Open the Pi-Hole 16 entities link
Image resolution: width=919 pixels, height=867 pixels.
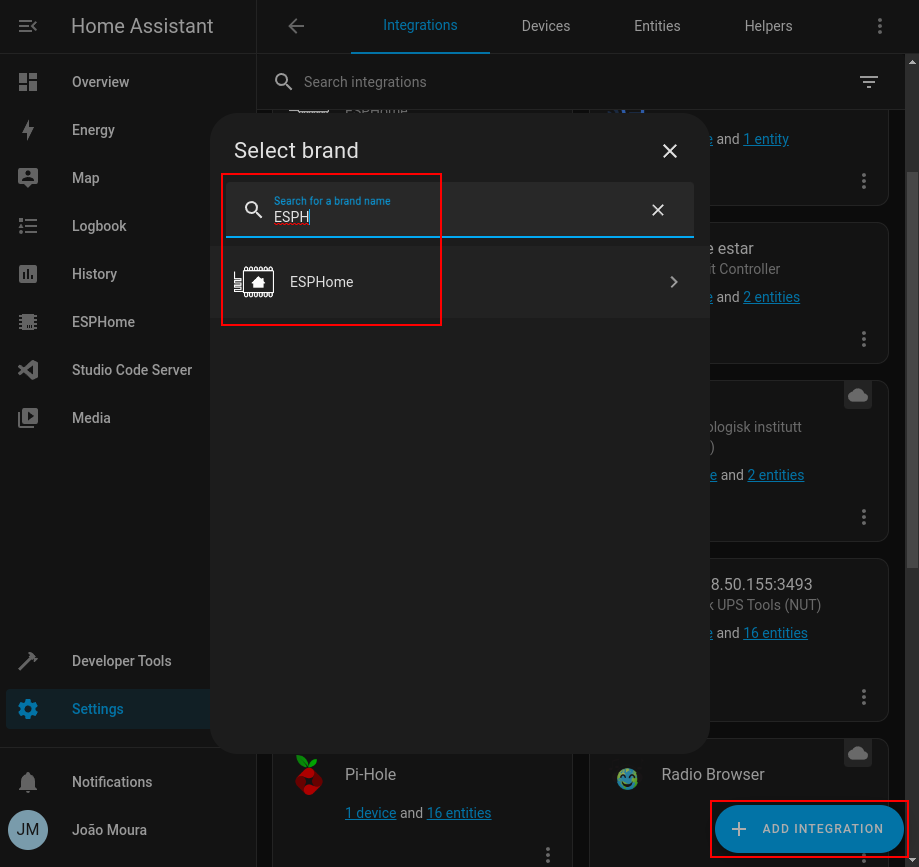click(459, 813)
